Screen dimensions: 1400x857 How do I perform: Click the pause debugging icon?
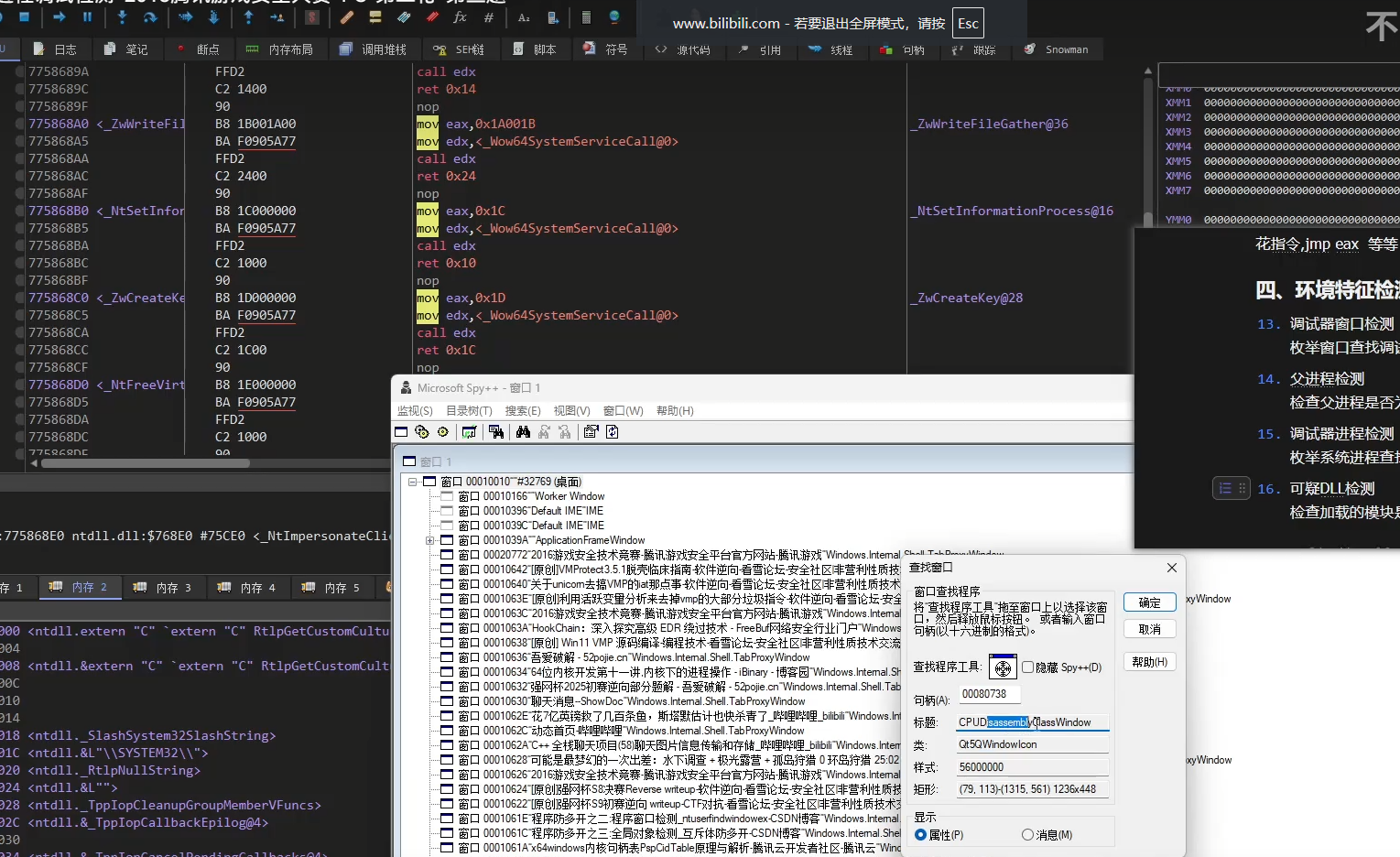[x=87, y=17]
